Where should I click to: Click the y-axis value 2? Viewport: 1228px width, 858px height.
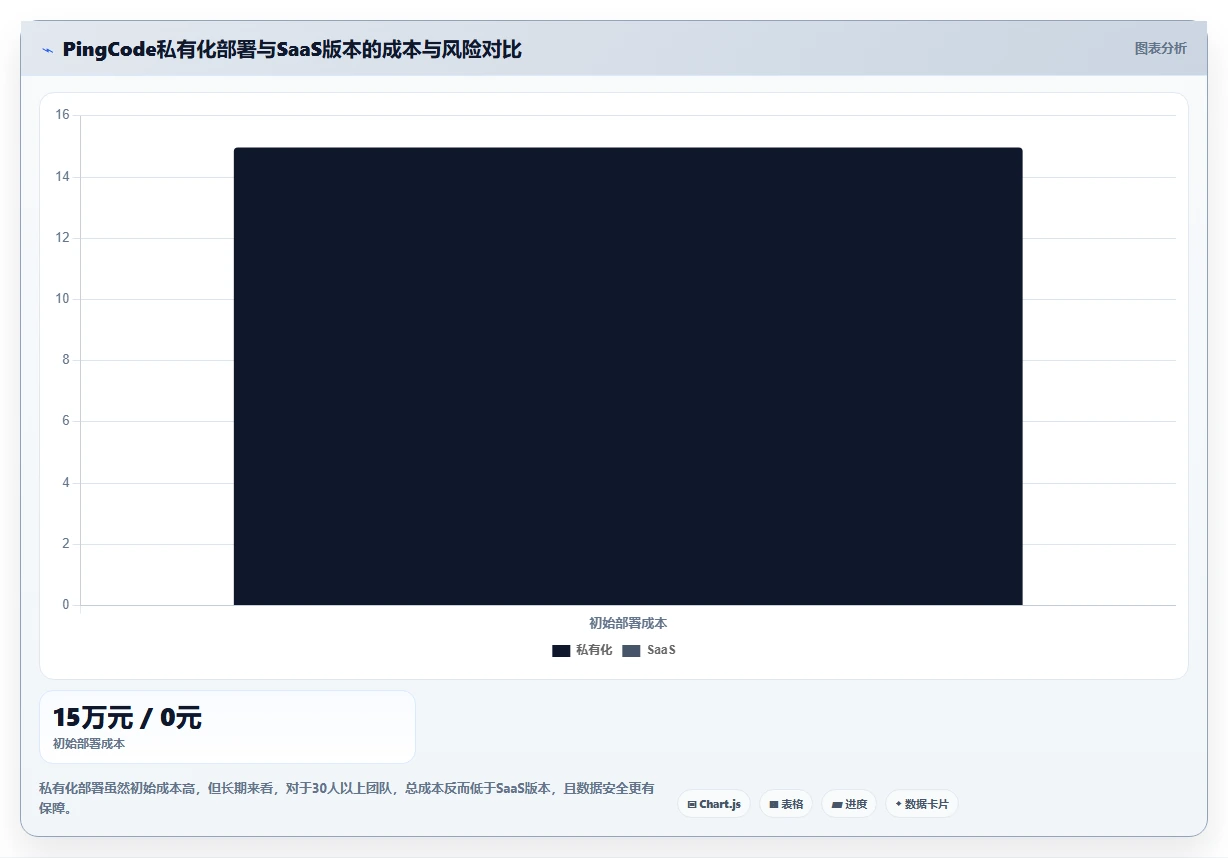pyautogui.click(x=66, y=544)
